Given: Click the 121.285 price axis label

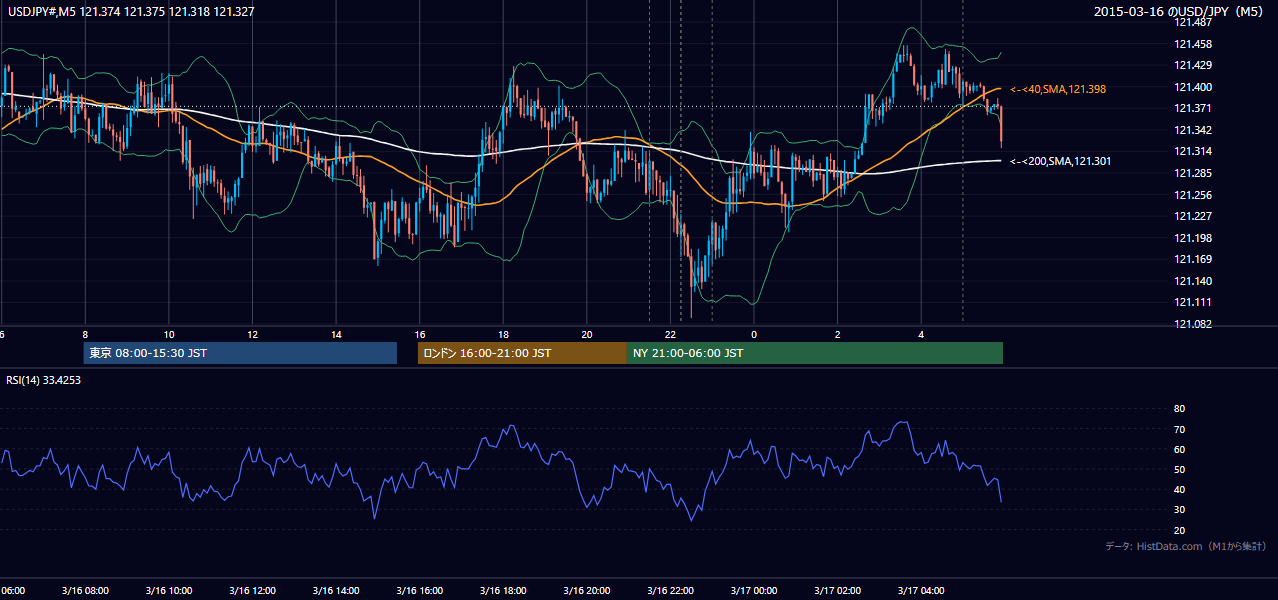Looking at the screenshot, I should click(1191, 173).
